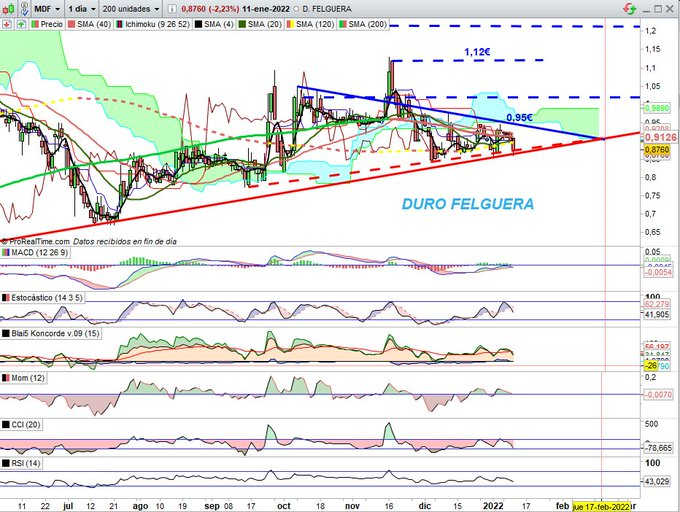Click the MACD (12 26 9) panel icon
This screenshot has width=680, height=512.
point(6,252)
